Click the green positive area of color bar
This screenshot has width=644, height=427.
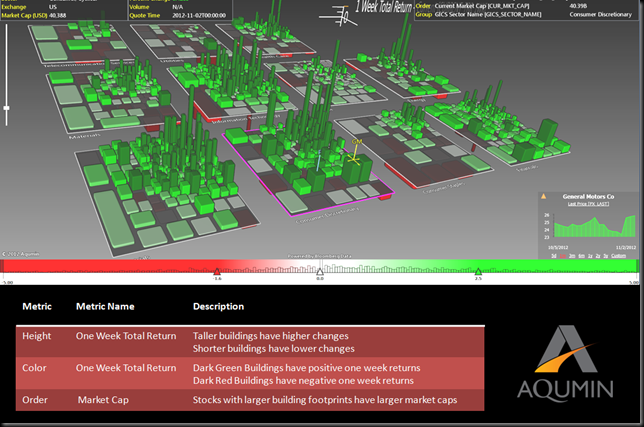pos(560,266)
